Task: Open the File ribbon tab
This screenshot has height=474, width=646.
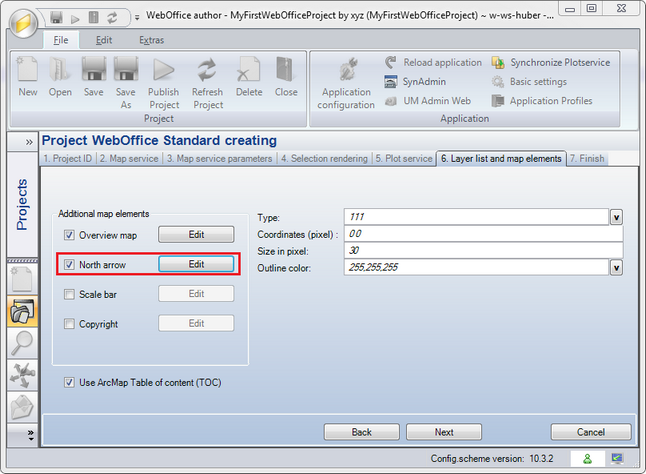Action: click(x=61, y=40)
